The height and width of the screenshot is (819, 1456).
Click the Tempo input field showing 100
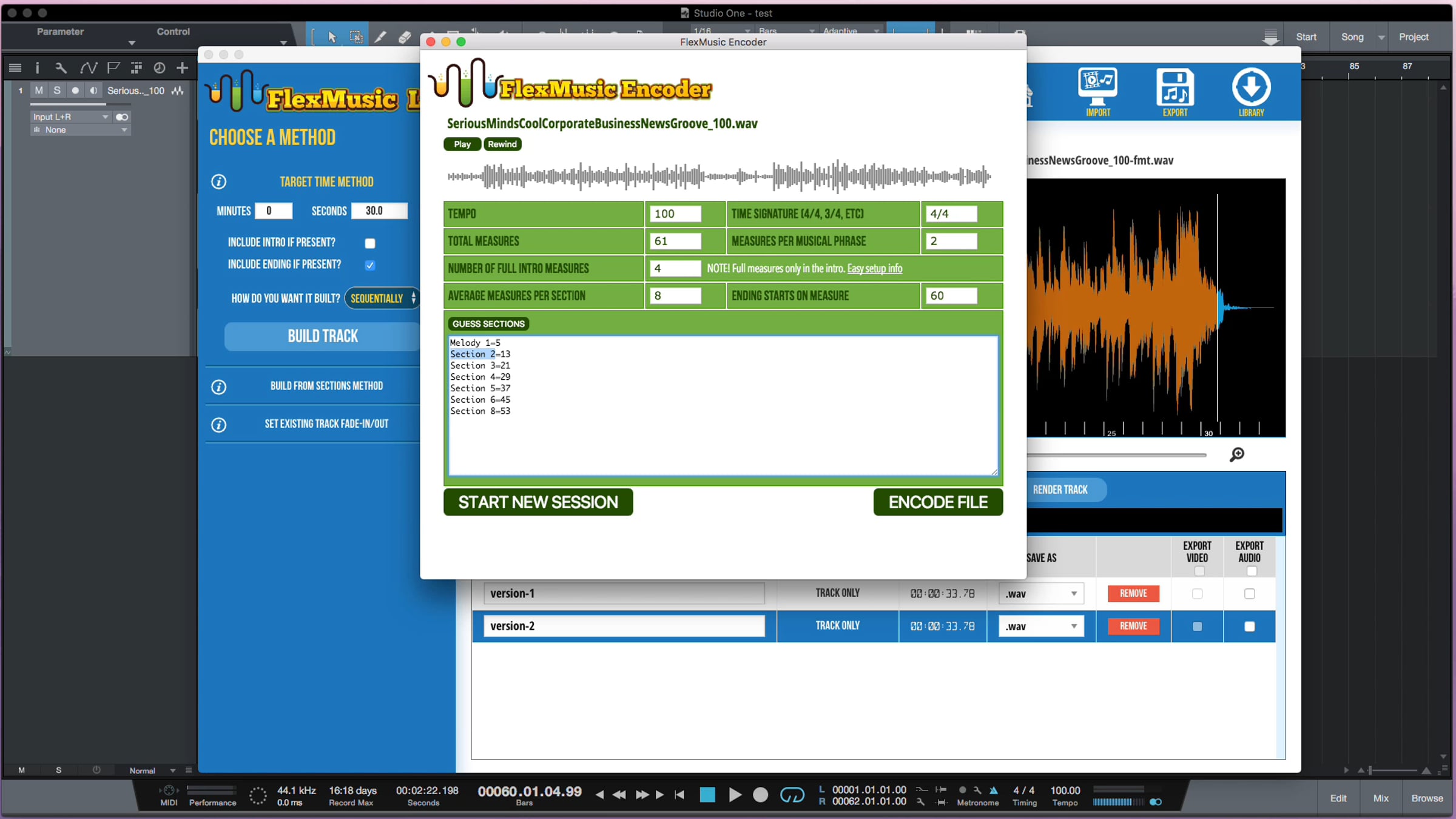675,214
